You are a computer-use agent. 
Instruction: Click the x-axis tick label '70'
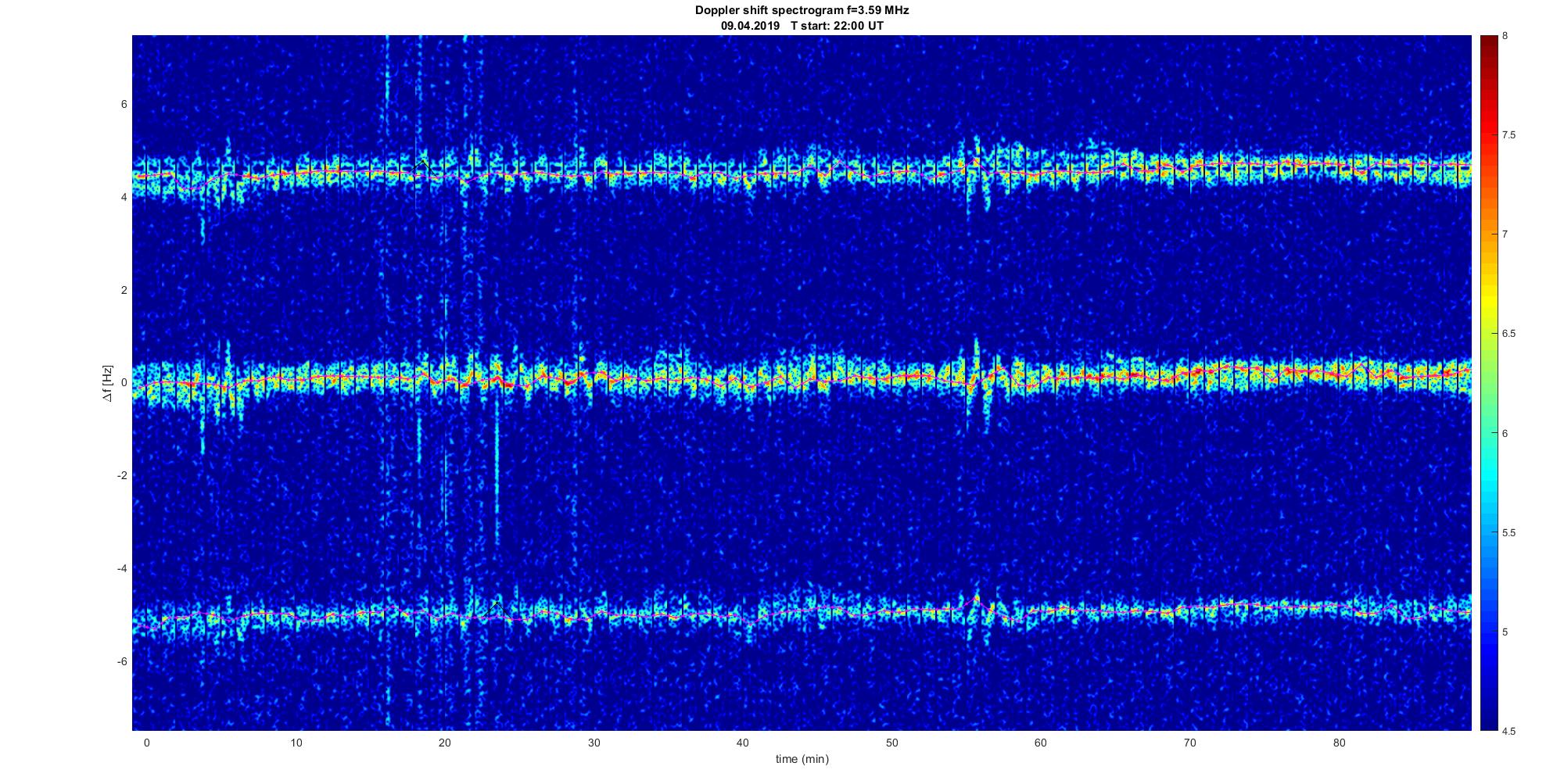coord(1190,743)
